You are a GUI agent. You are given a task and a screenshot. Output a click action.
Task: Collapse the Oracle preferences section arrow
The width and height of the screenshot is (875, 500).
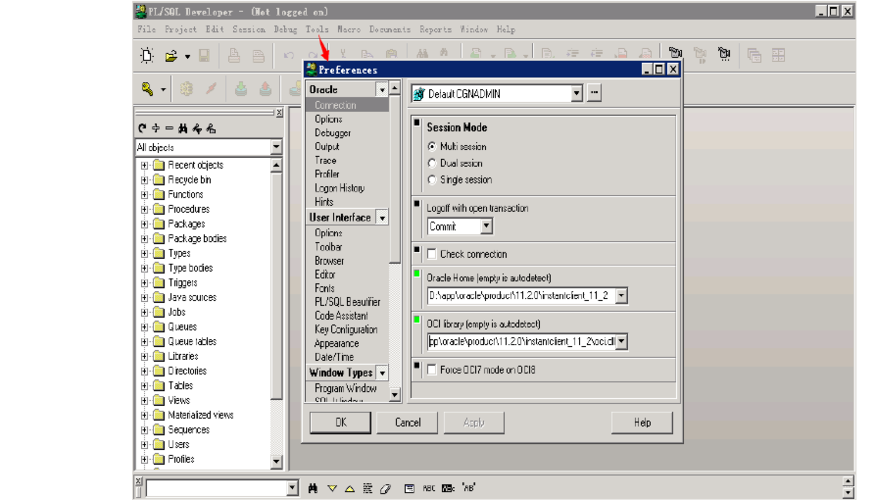(x=382, y=89)
